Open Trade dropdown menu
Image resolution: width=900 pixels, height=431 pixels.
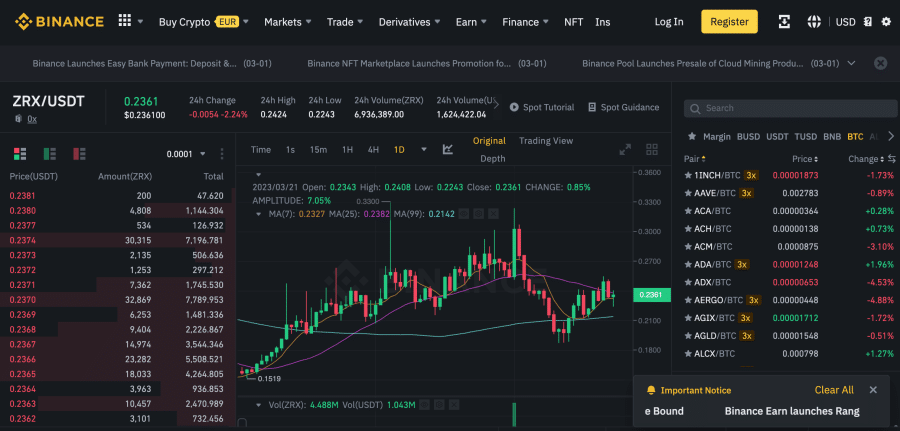345,22
